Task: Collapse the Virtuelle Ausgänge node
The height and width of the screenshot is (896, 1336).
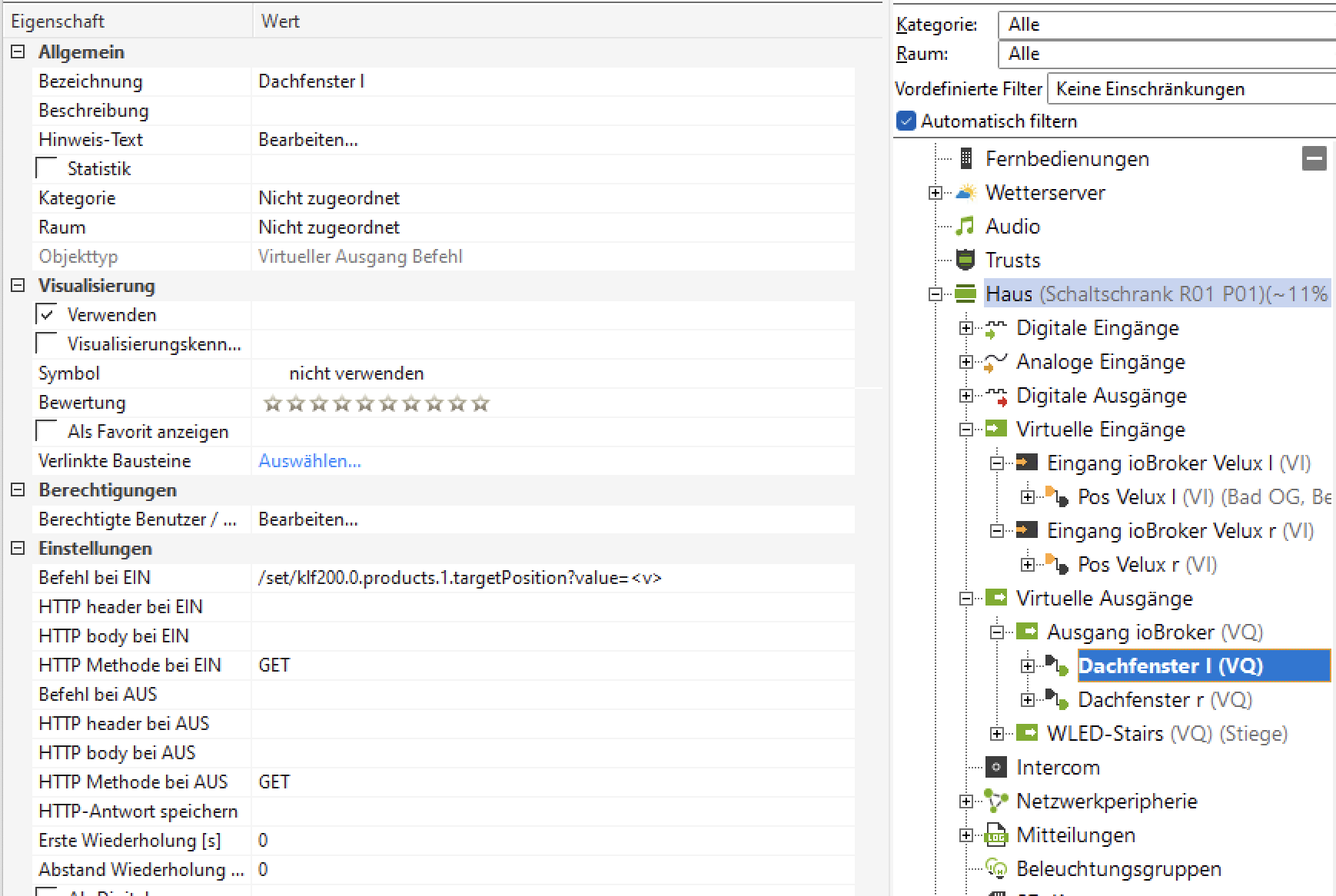Action: (x=966, y=599)
